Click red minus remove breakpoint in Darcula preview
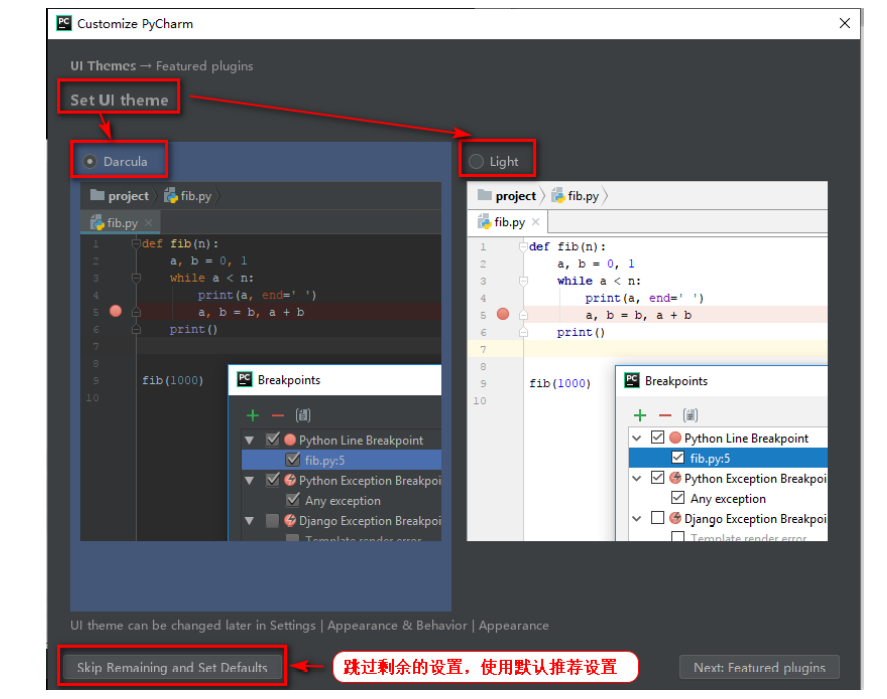This screenshot has height=699, width=887. tap(278, 416)
